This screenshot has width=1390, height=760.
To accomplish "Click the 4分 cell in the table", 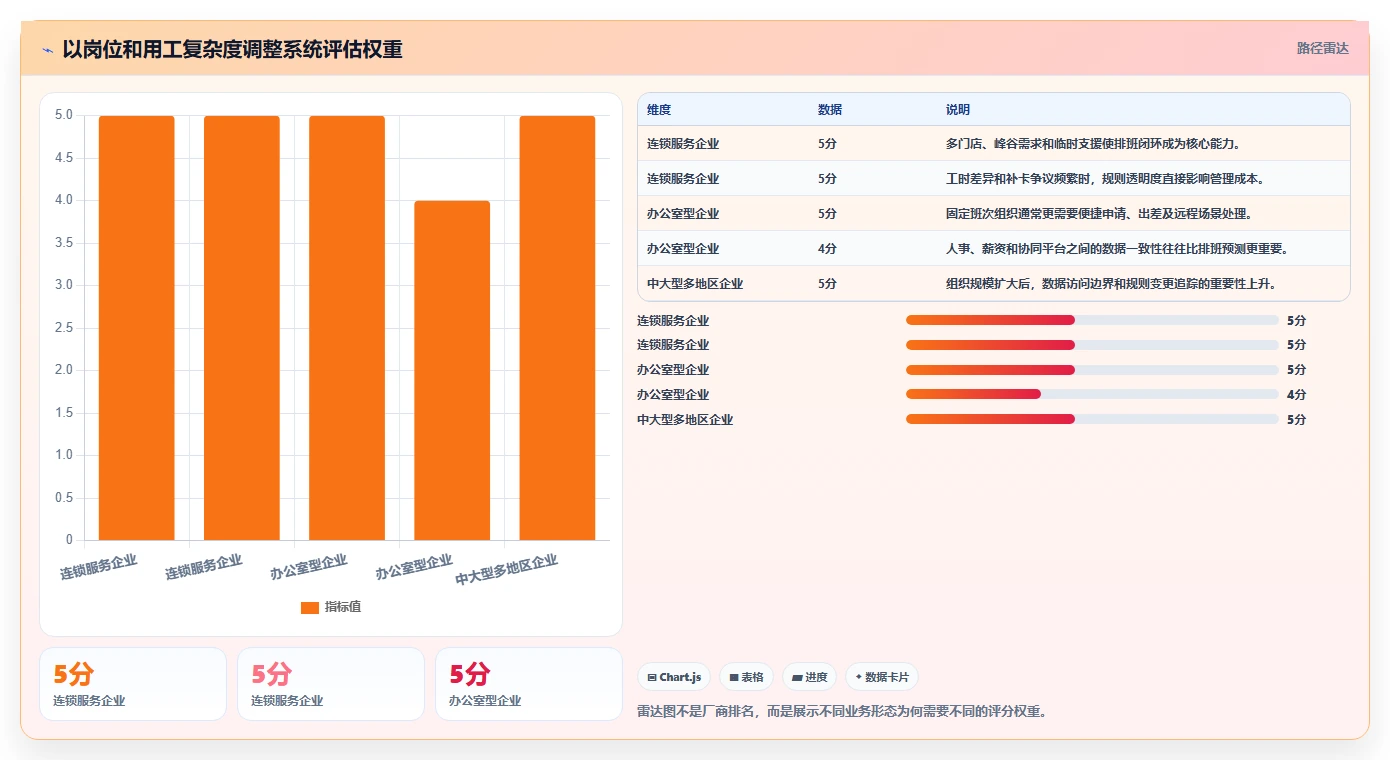I will (x=827, y=249).
